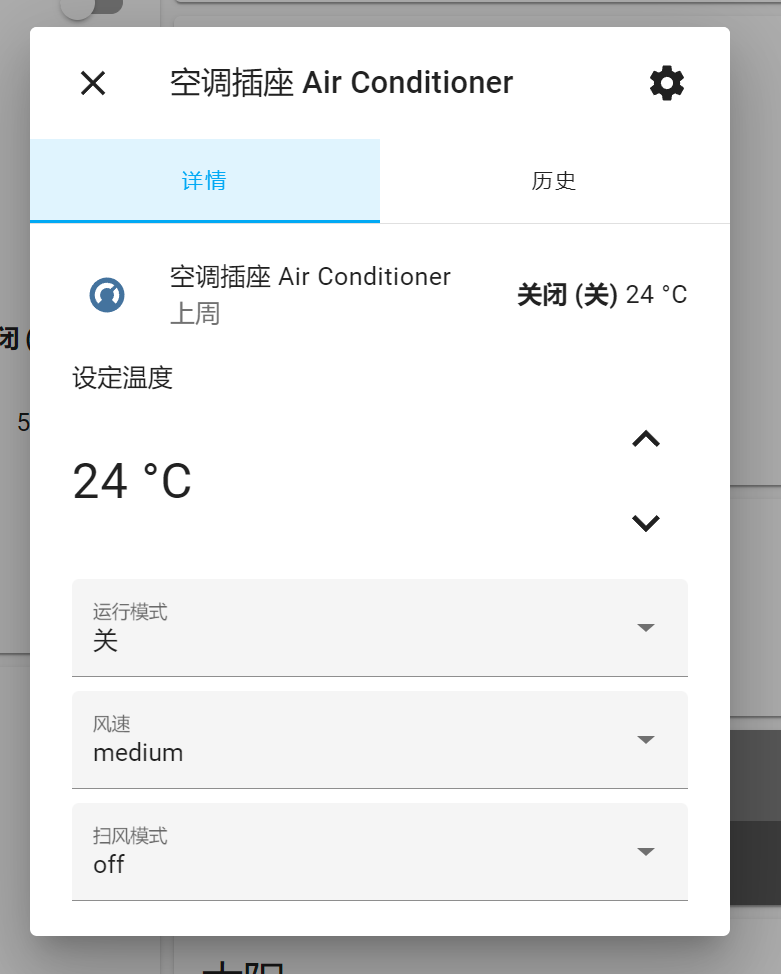781x974 pixels.
Task: Open entity settings with the gear icon
Action: coord(667,83)
